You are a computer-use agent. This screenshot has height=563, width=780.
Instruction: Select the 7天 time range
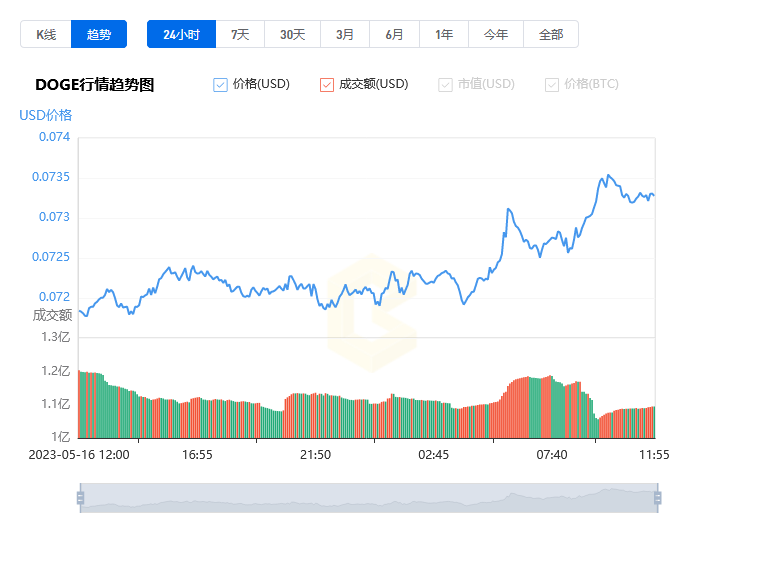[240, 34]
